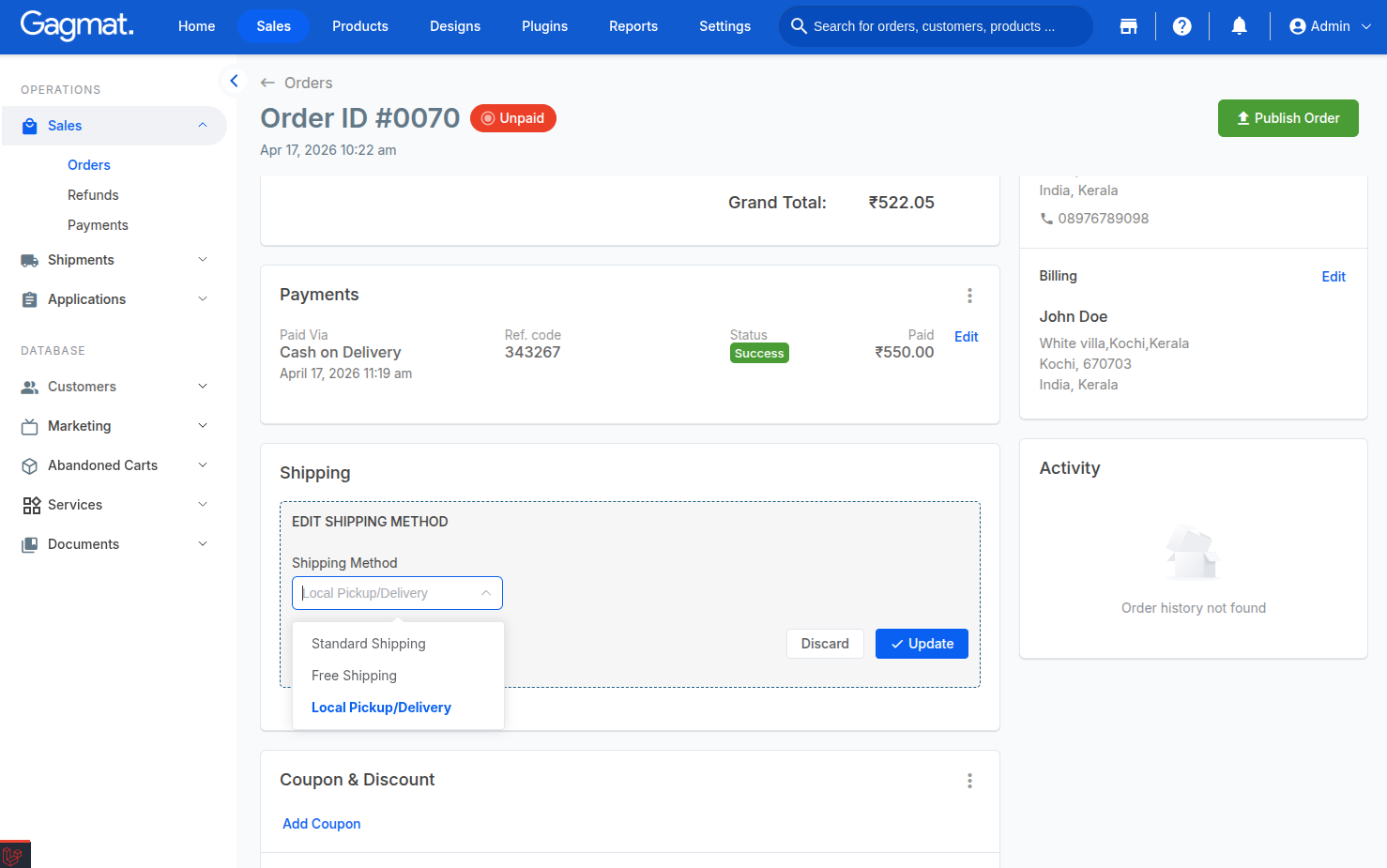Image resolution: width=1387 pixels, height=868 pixels.
Task: Open Coupon & Discount three-dot menu
Action: pyautogui.click(x=969, y=781)
